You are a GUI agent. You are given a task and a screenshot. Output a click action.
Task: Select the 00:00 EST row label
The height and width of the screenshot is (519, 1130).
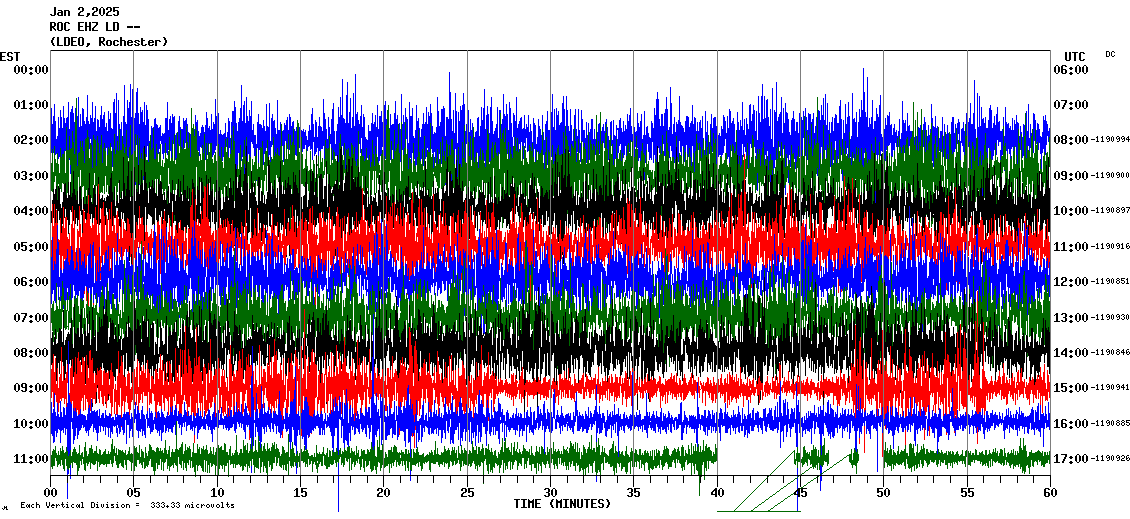[31, 69]
